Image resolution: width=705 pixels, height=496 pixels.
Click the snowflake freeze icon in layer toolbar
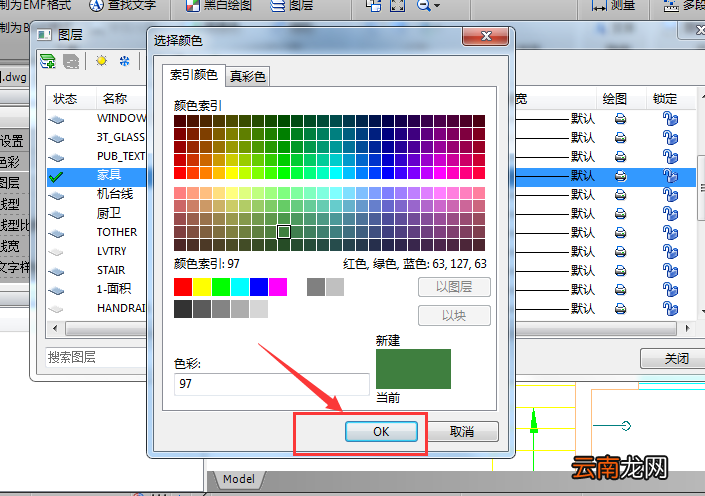pyautogui.click(x=125, y=61)
